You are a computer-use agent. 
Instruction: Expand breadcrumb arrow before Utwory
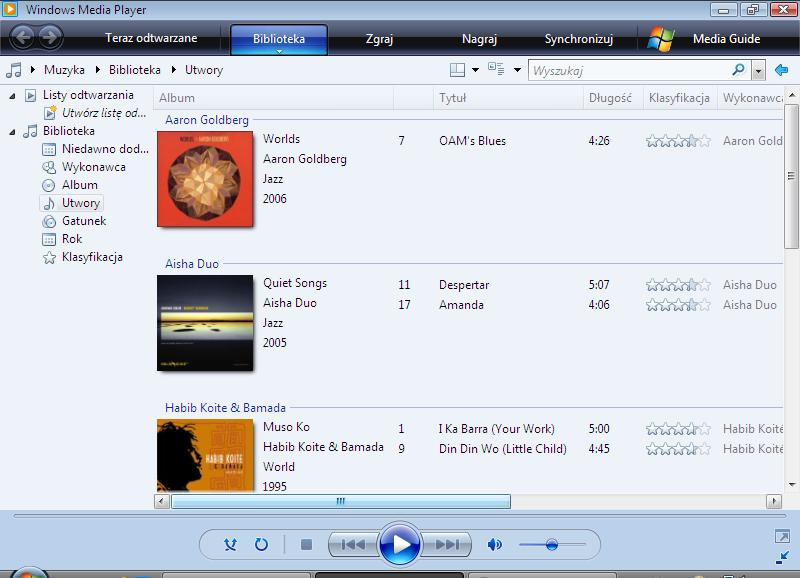(x=173, y=69)
